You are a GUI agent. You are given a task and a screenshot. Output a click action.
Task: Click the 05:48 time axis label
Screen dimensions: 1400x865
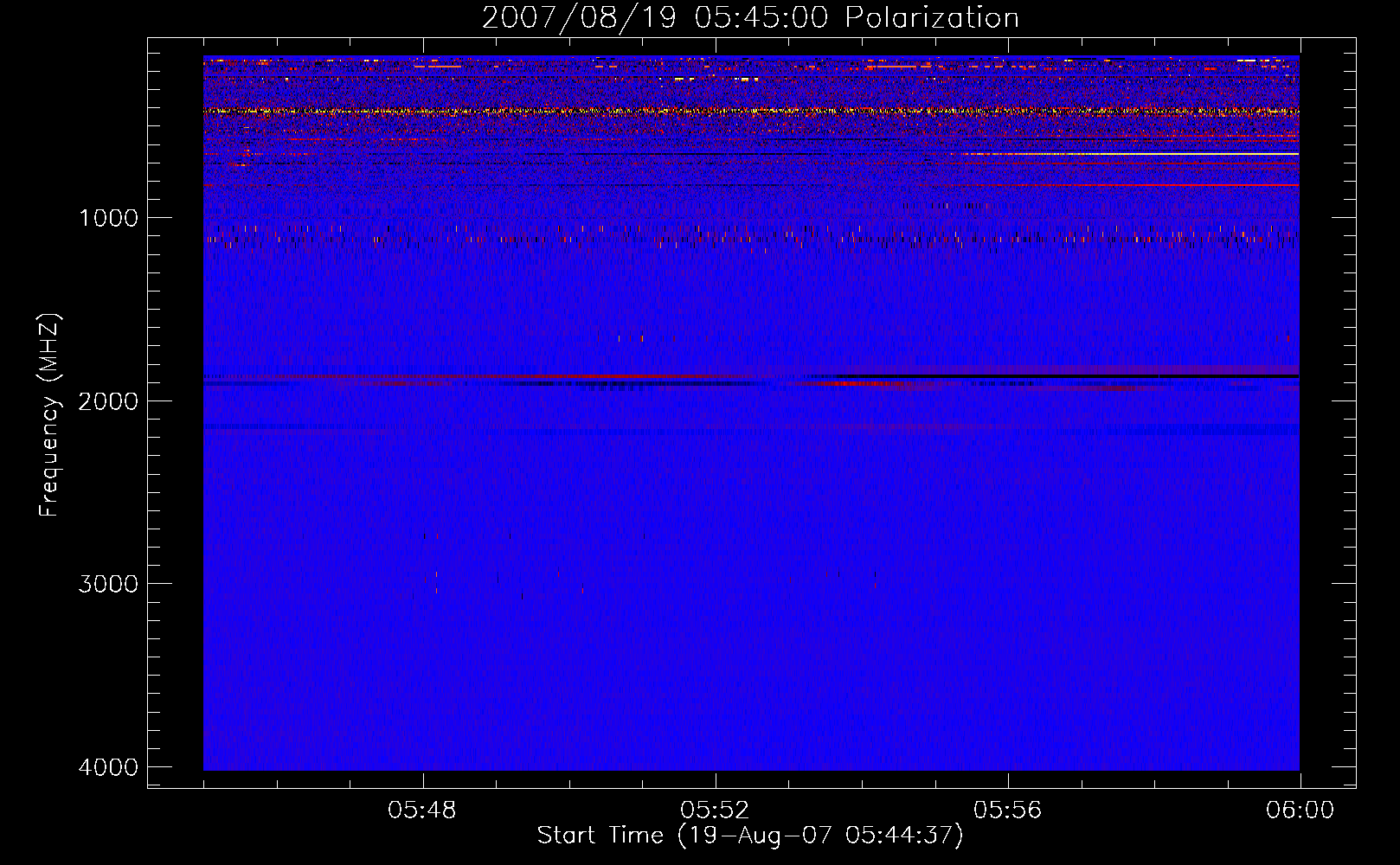click(x=422, y=811)
